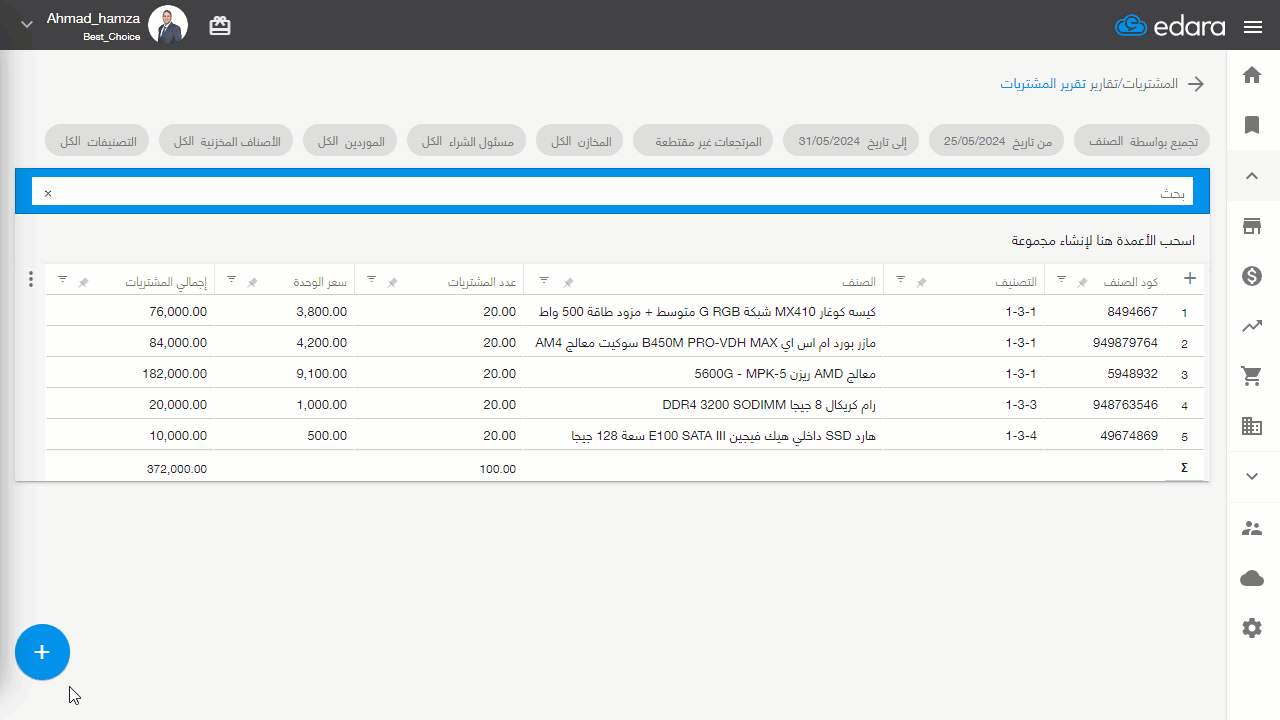Pin the عدد المشتريات column

pos(392,283)
